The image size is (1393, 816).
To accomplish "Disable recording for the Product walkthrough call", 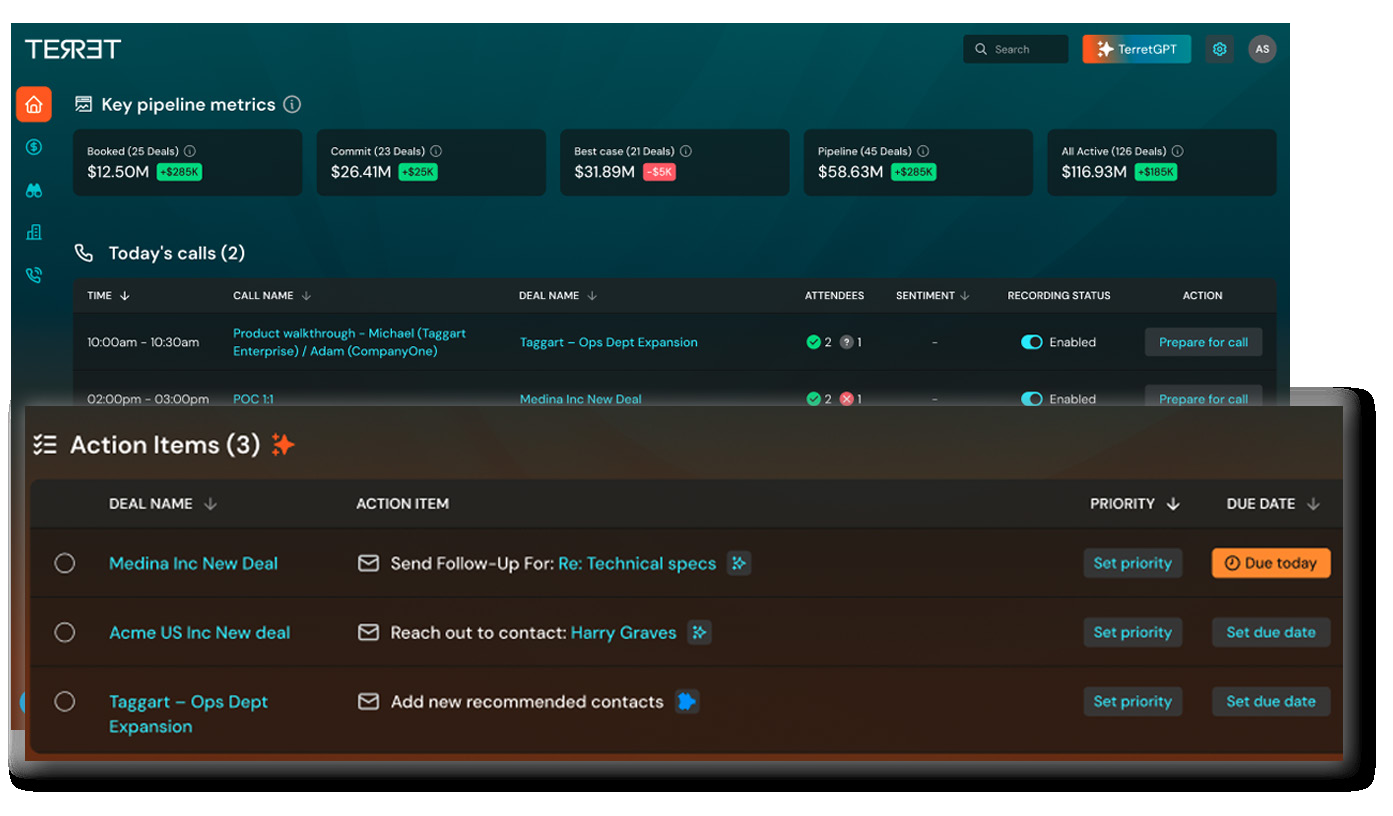I will [x=1032, y=341].
